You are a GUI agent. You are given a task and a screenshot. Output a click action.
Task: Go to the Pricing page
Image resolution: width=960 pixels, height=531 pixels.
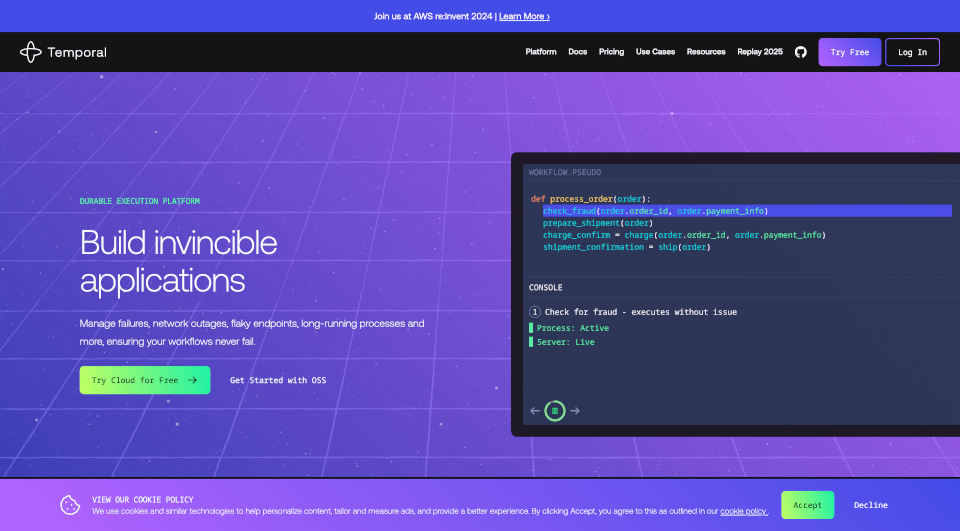pos(611,52)
